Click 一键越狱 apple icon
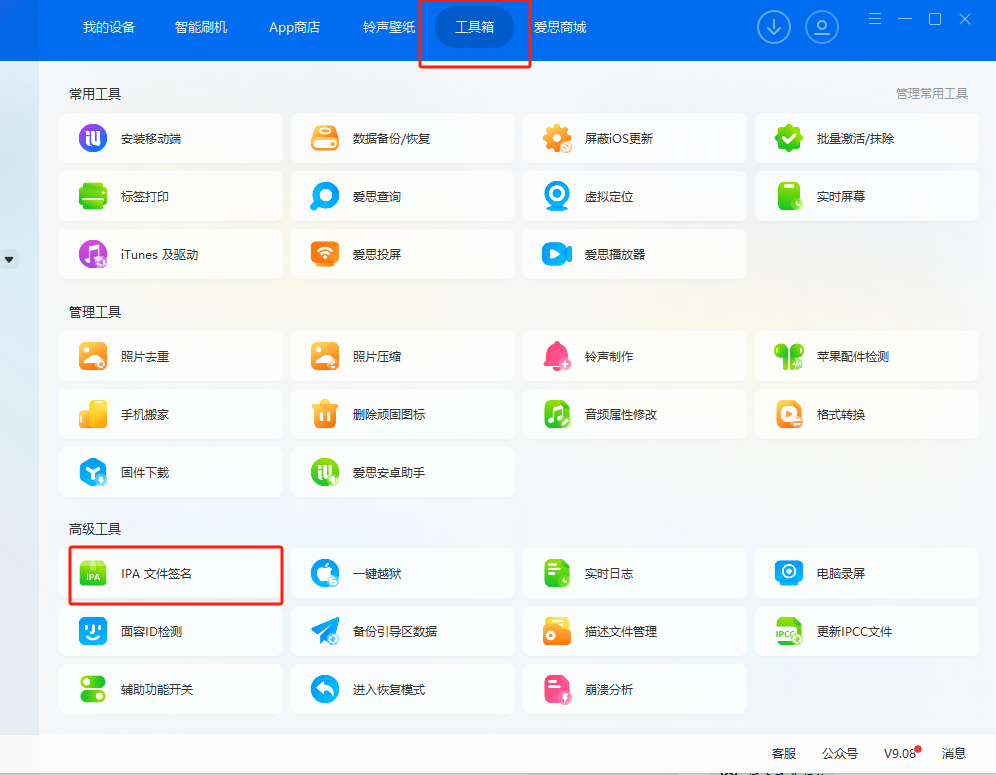 coord(325,573)
